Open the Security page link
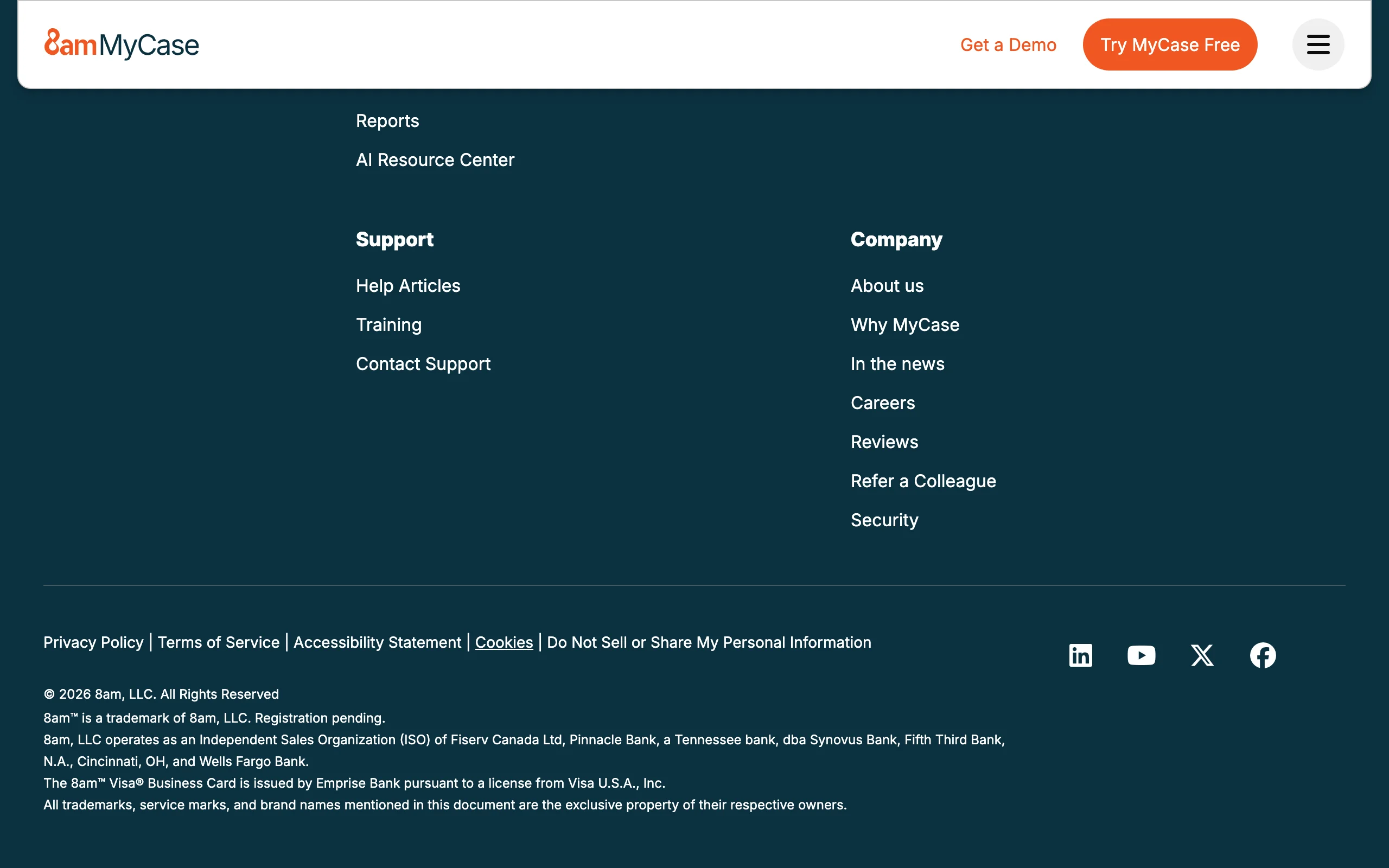The image size is (1389, 868). click(x=884, y=520)
